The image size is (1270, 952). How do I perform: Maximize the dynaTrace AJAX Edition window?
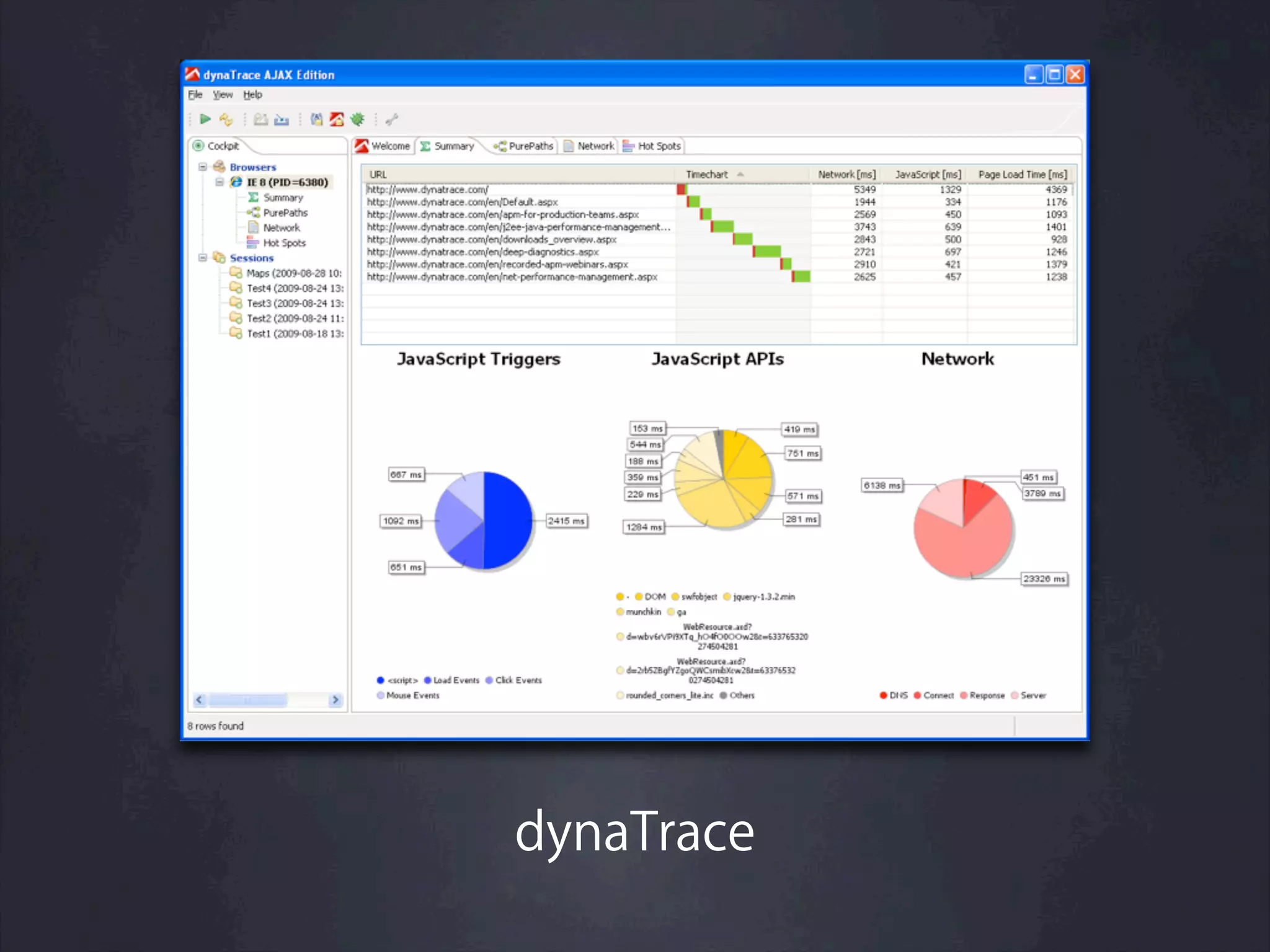pyautogui.click(x=1054, y=75)
